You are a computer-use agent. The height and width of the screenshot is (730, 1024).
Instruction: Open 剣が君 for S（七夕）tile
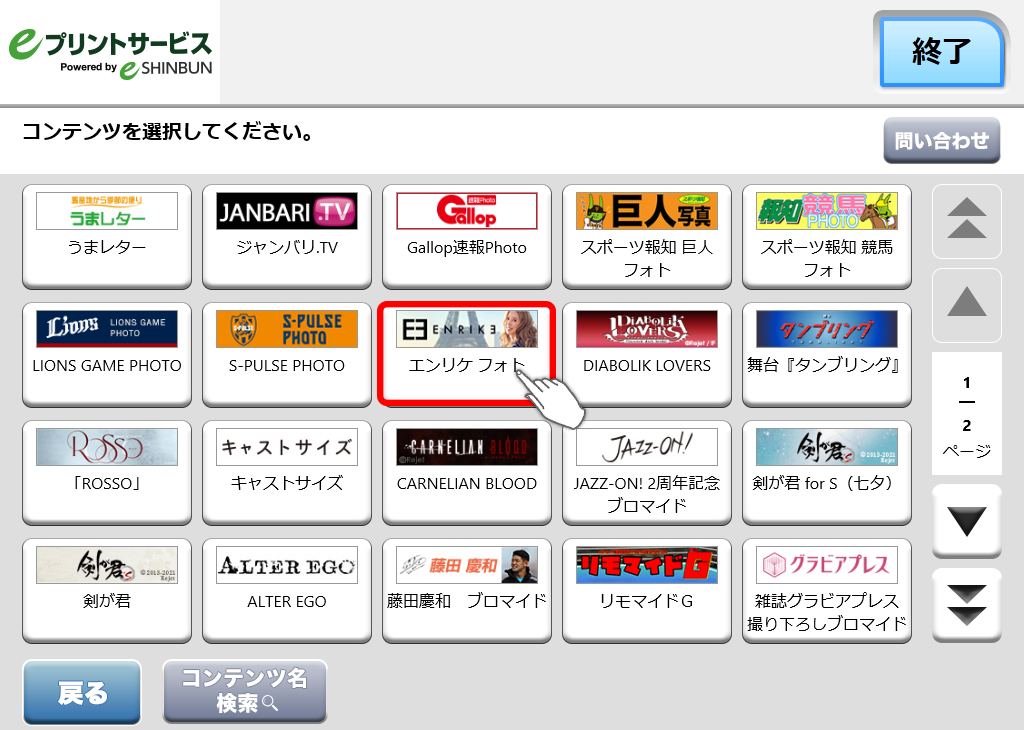click(827, 473)
